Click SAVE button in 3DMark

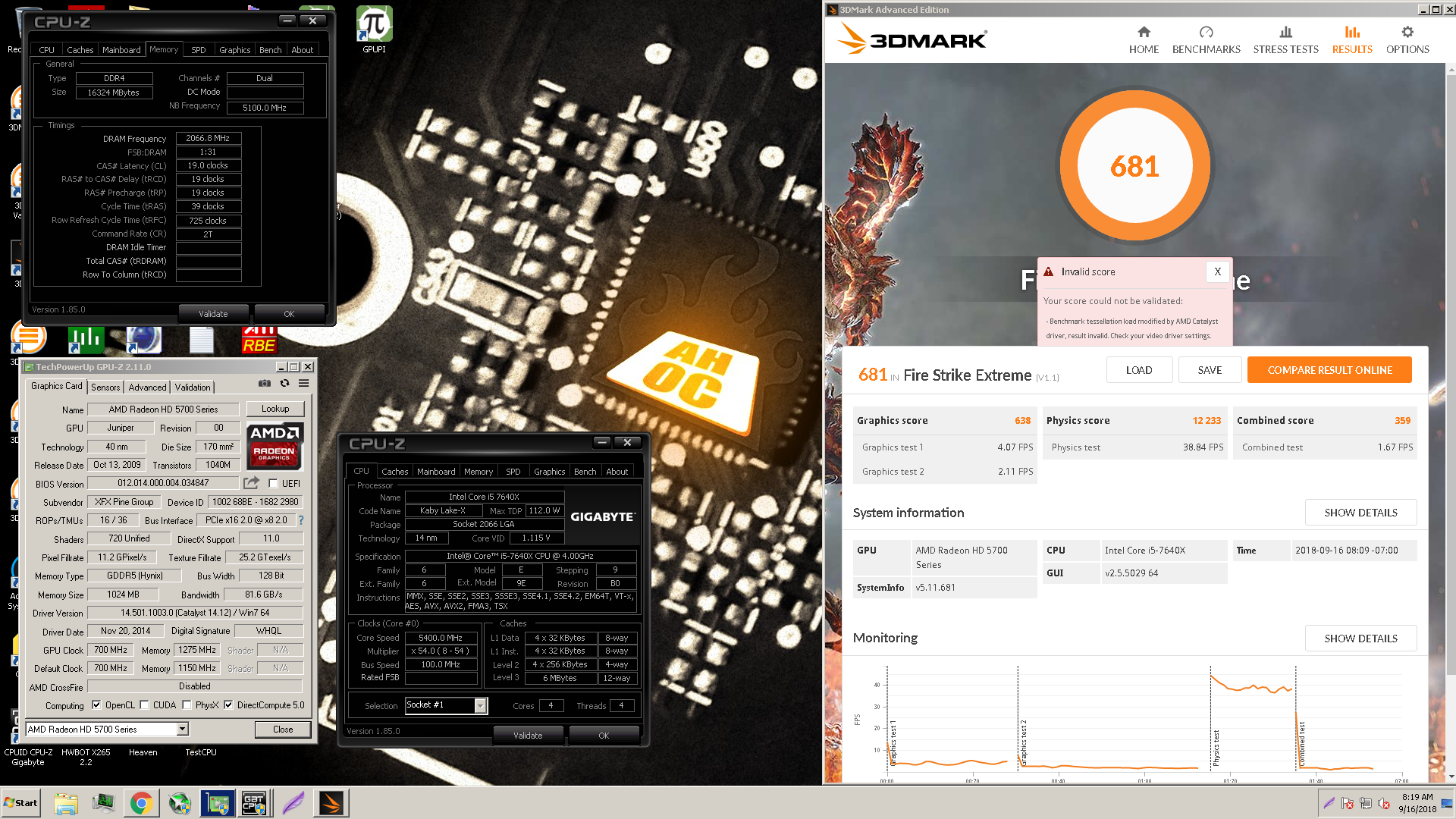[1210, 370]
